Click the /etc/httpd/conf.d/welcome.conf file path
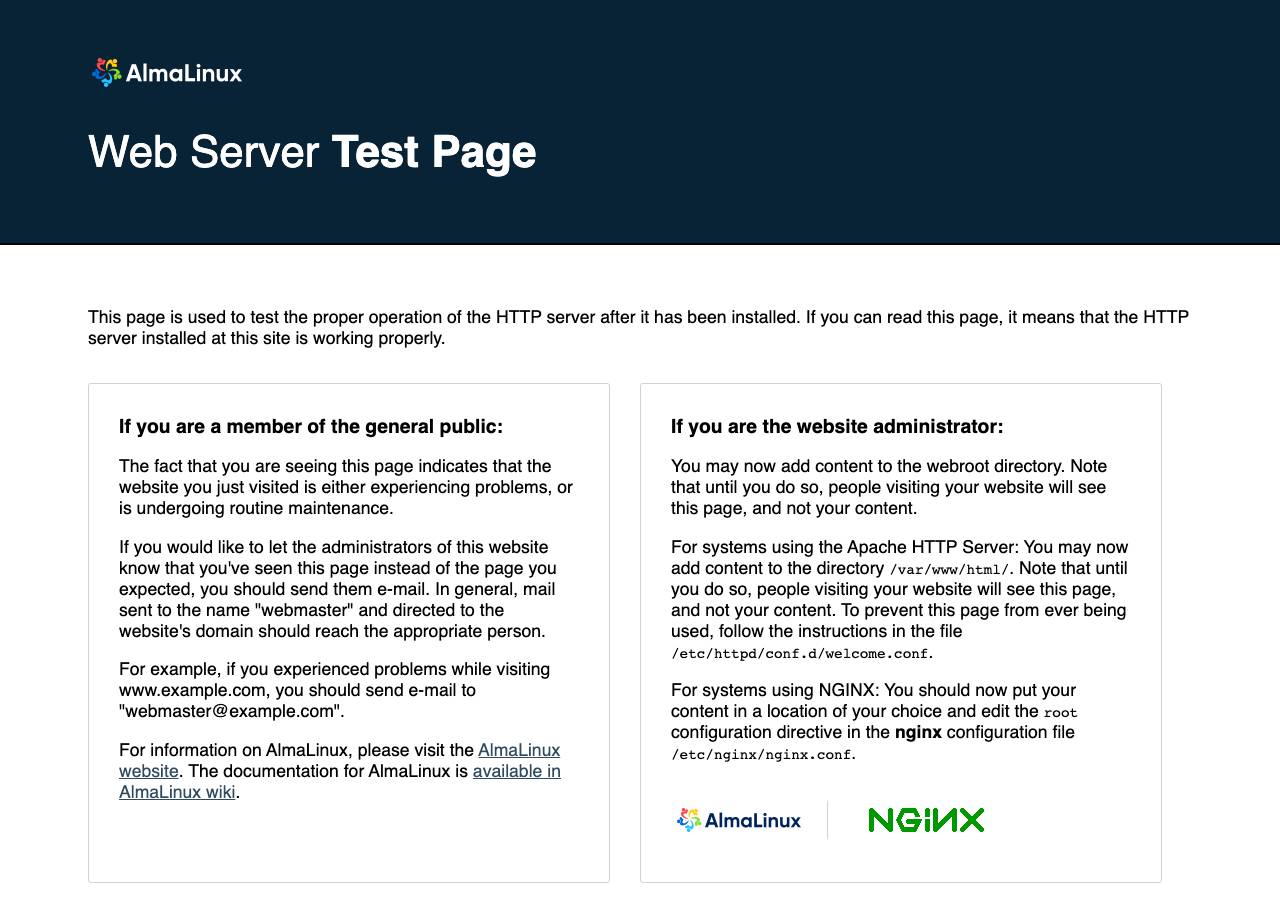The image size is (1280, 900). tap(801, 654)
